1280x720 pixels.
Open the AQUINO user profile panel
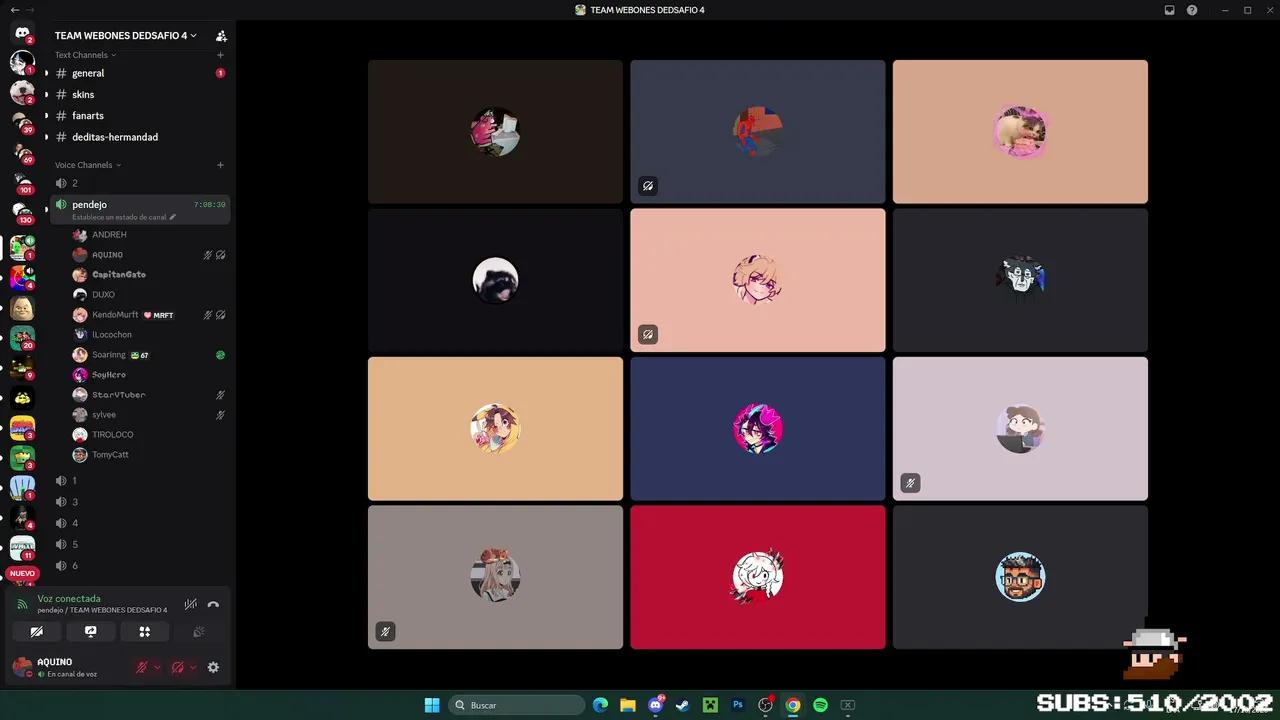(68, 667)
